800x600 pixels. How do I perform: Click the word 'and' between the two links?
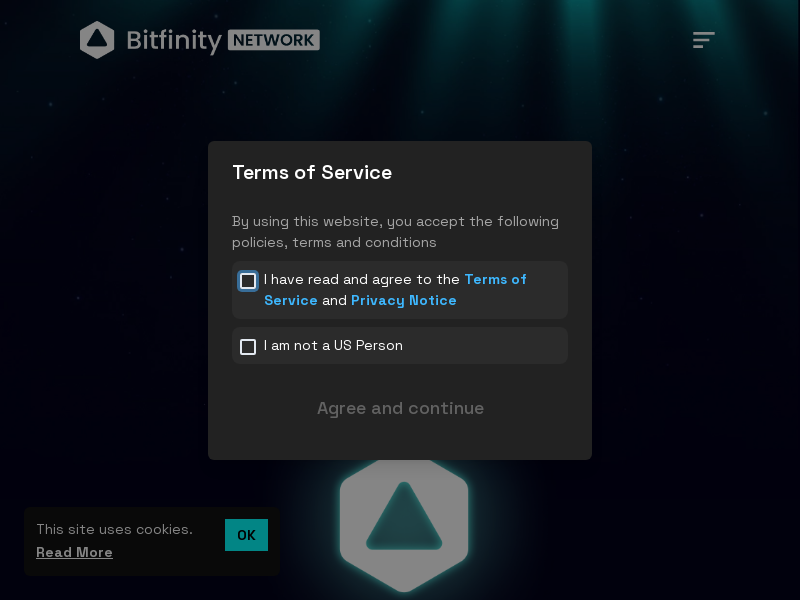click(334, 301)
